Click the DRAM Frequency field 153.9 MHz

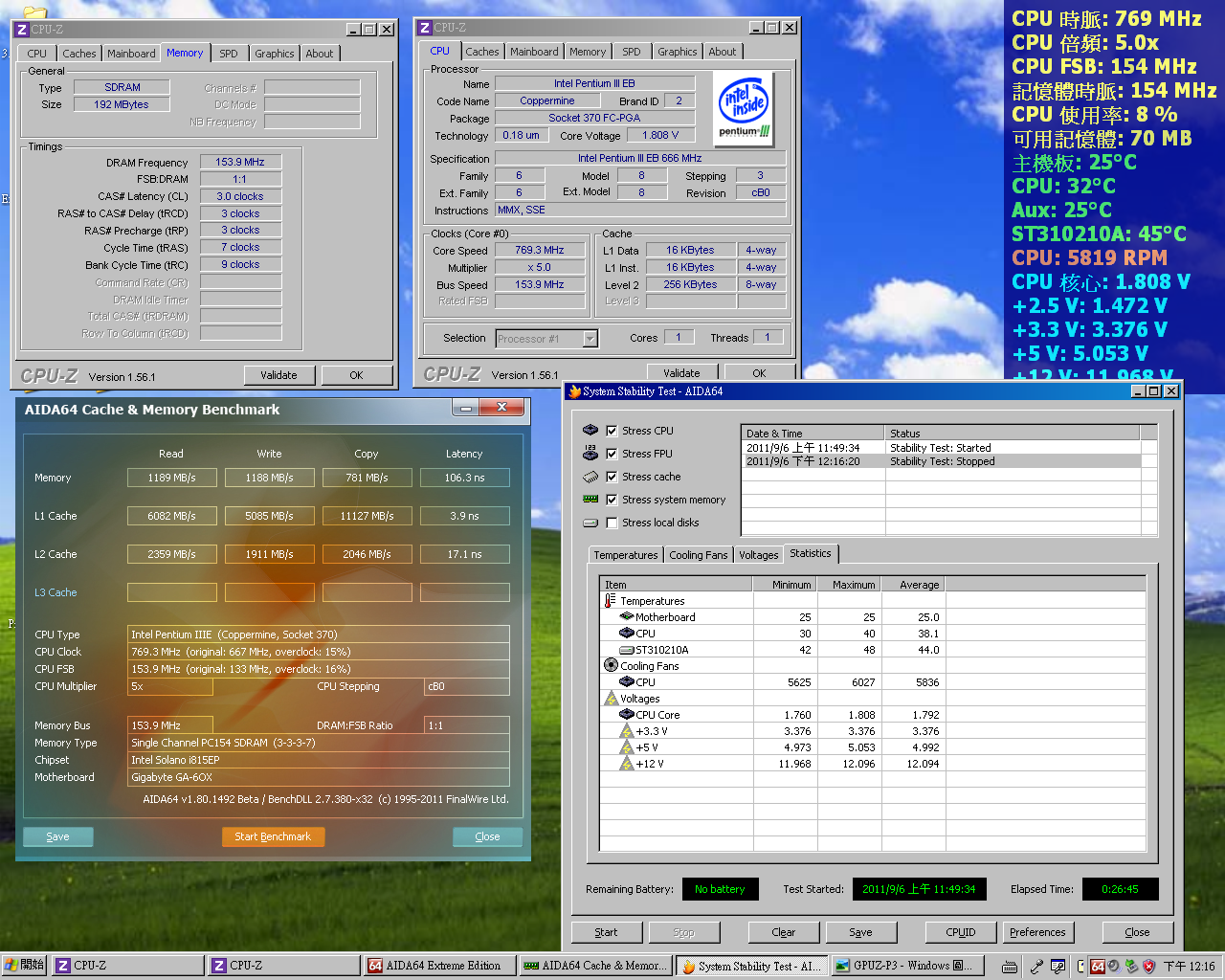[x=240, y=163]
